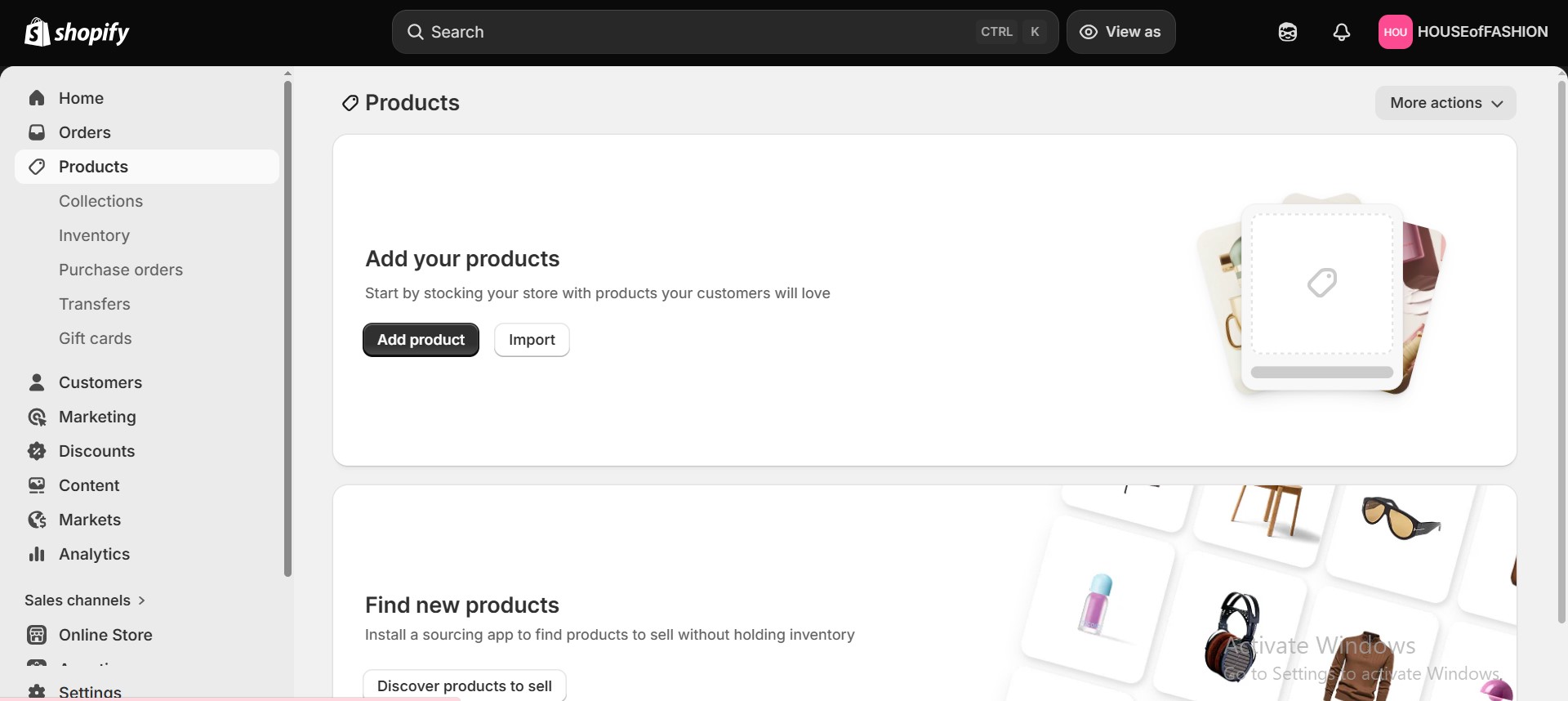1568x701 pixels.
Task: Open Purchase orders submenu item
Action: (121, 270)
